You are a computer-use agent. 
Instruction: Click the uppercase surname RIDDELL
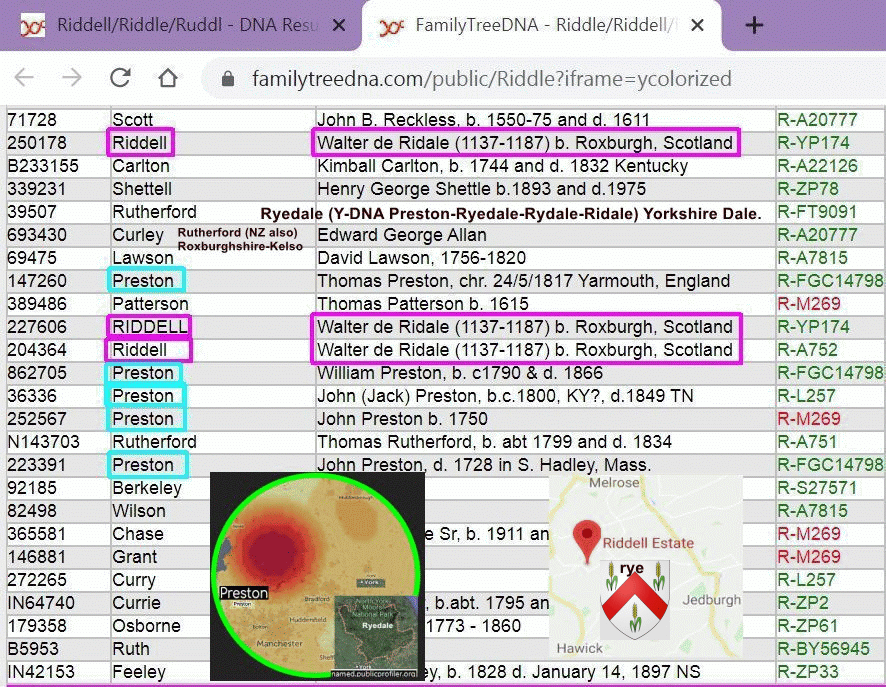pyautogui.click(x=150, y=327)
